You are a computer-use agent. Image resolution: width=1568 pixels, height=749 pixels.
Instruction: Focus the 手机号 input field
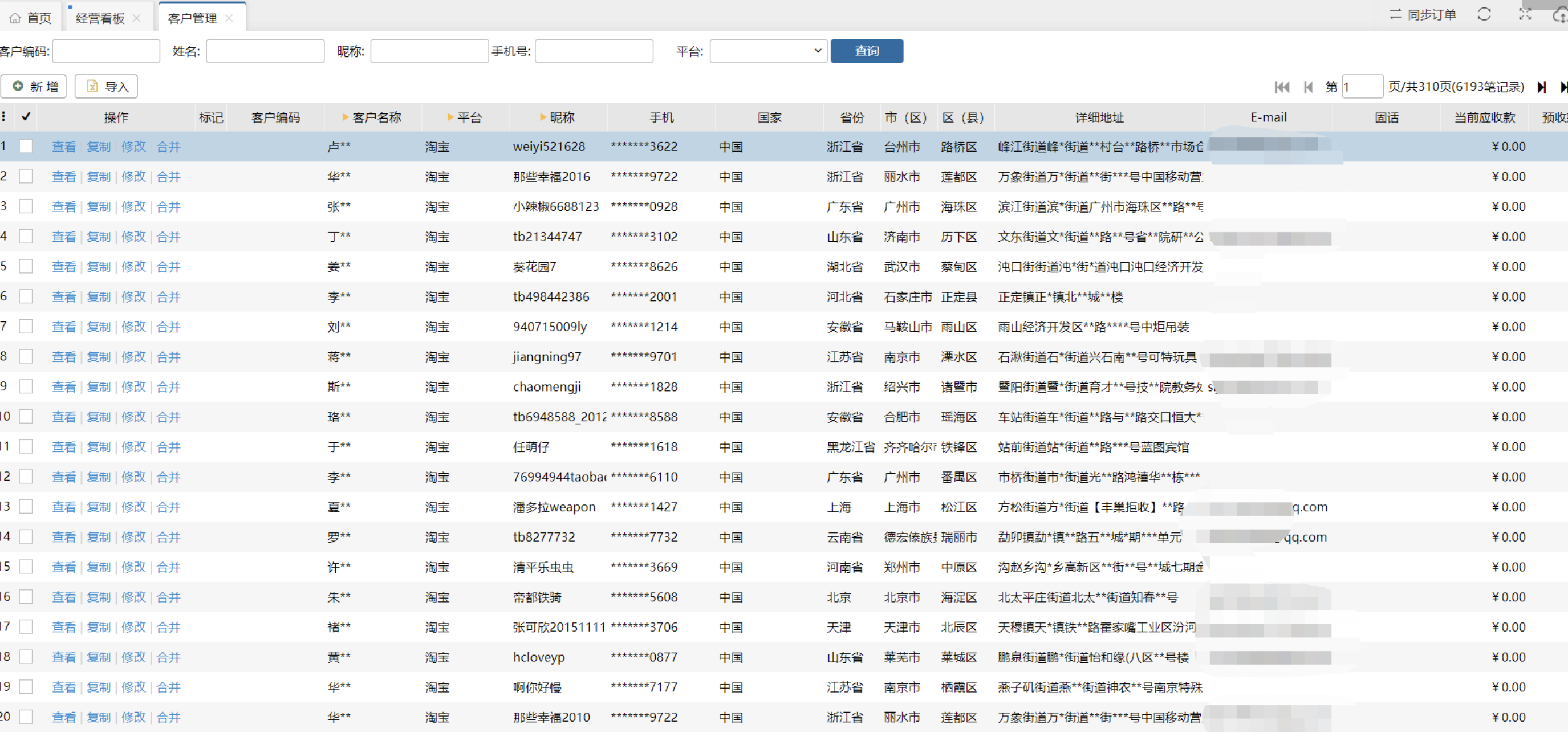(x=594, y=51)
